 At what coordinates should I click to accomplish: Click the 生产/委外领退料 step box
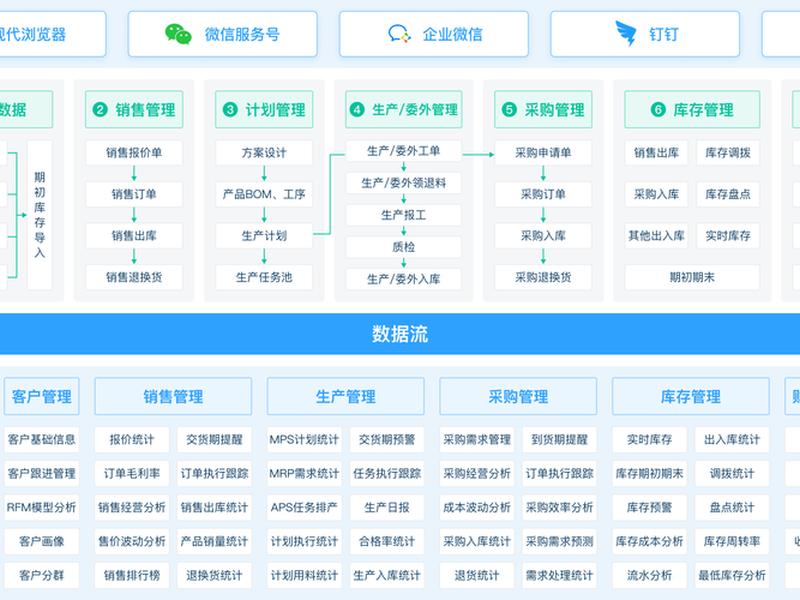click(x=404, y=183)
